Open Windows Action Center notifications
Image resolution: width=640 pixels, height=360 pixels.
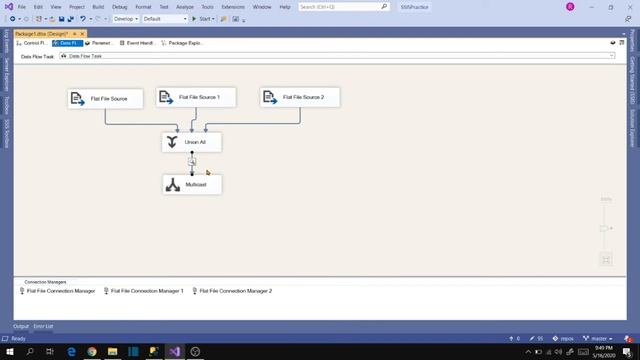(x=627, y=351)
